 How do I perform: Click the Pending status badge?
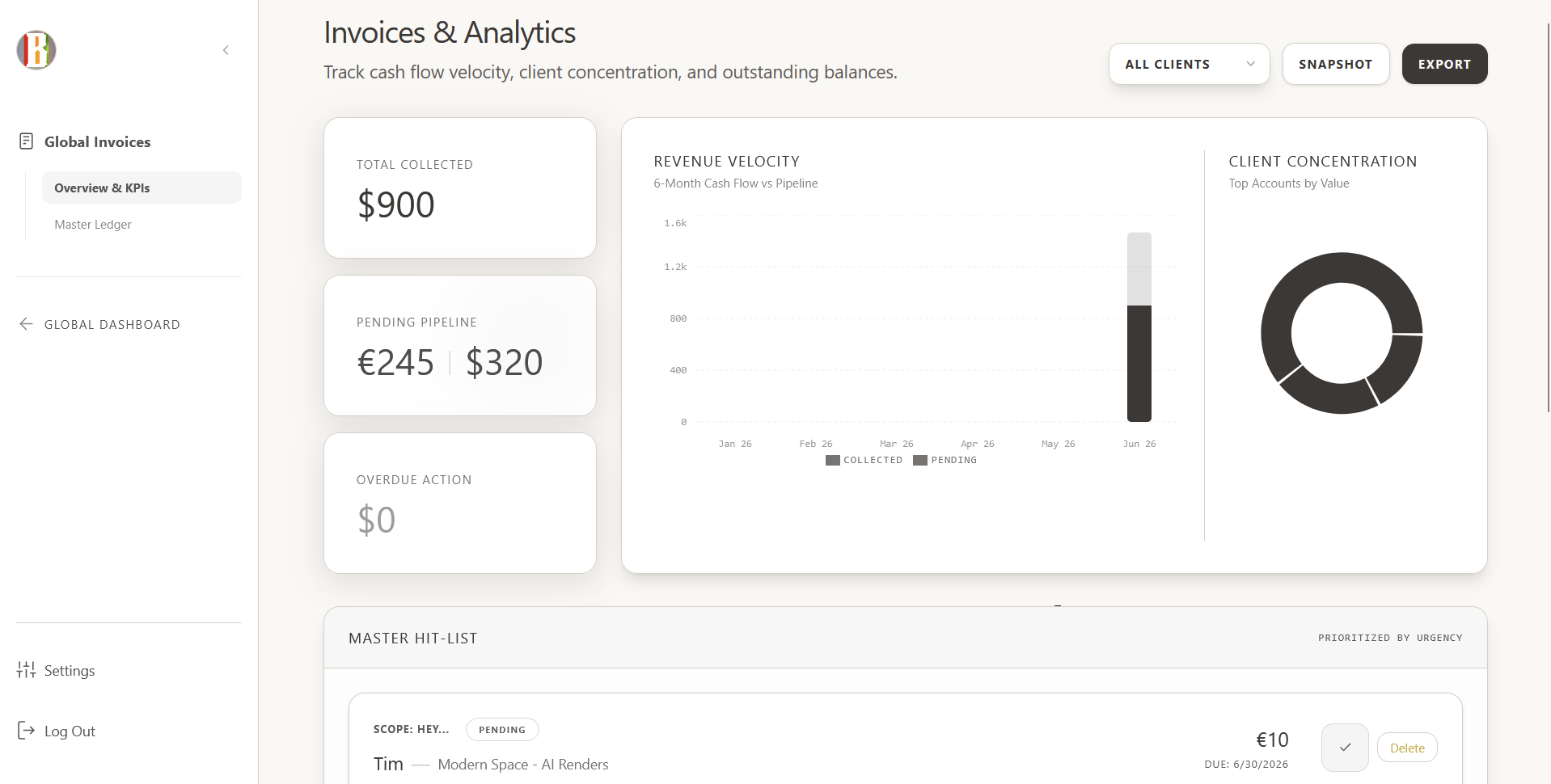[x=502, y=729]
